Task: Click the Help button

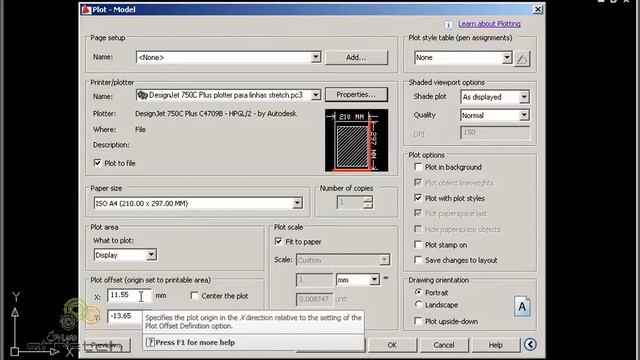Action: [496, 345]
